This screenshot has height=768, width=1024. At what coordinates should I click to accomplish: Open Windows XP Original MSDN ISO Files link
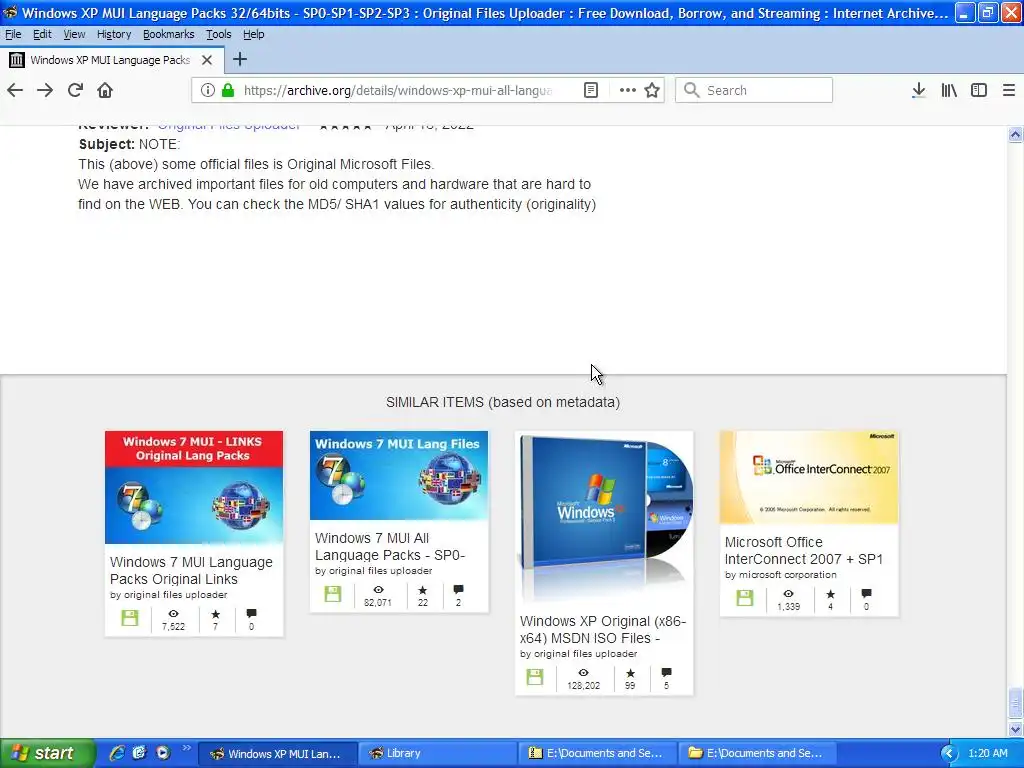pos(603,629)
